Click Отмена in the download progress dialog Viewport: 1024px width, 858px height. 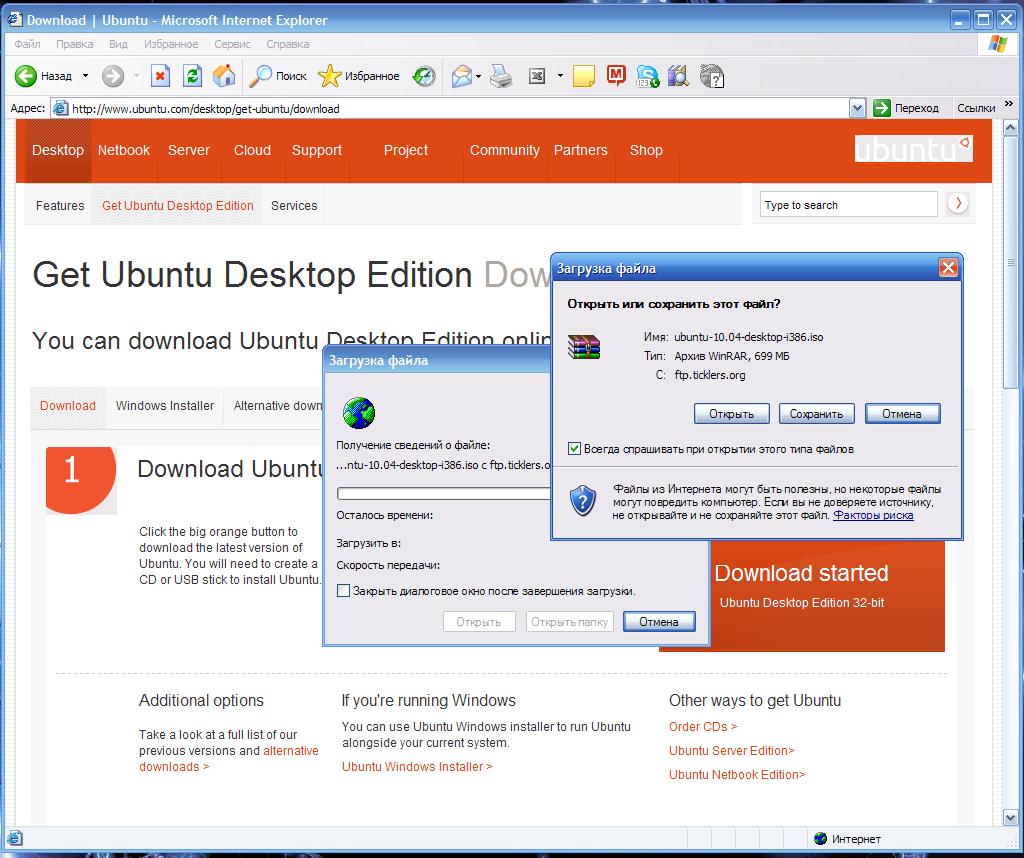(x=658, y=621)
